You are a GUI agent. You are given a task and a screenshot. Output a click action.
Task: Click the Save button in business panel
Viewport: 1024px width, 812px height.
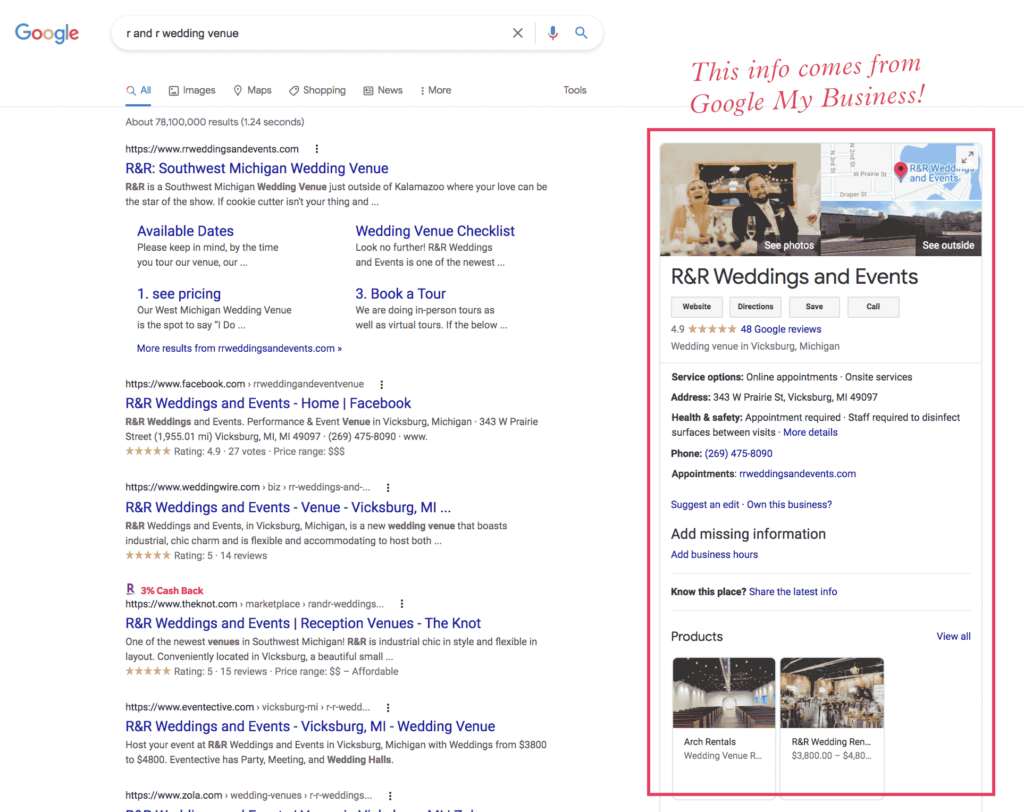point(814,307)
